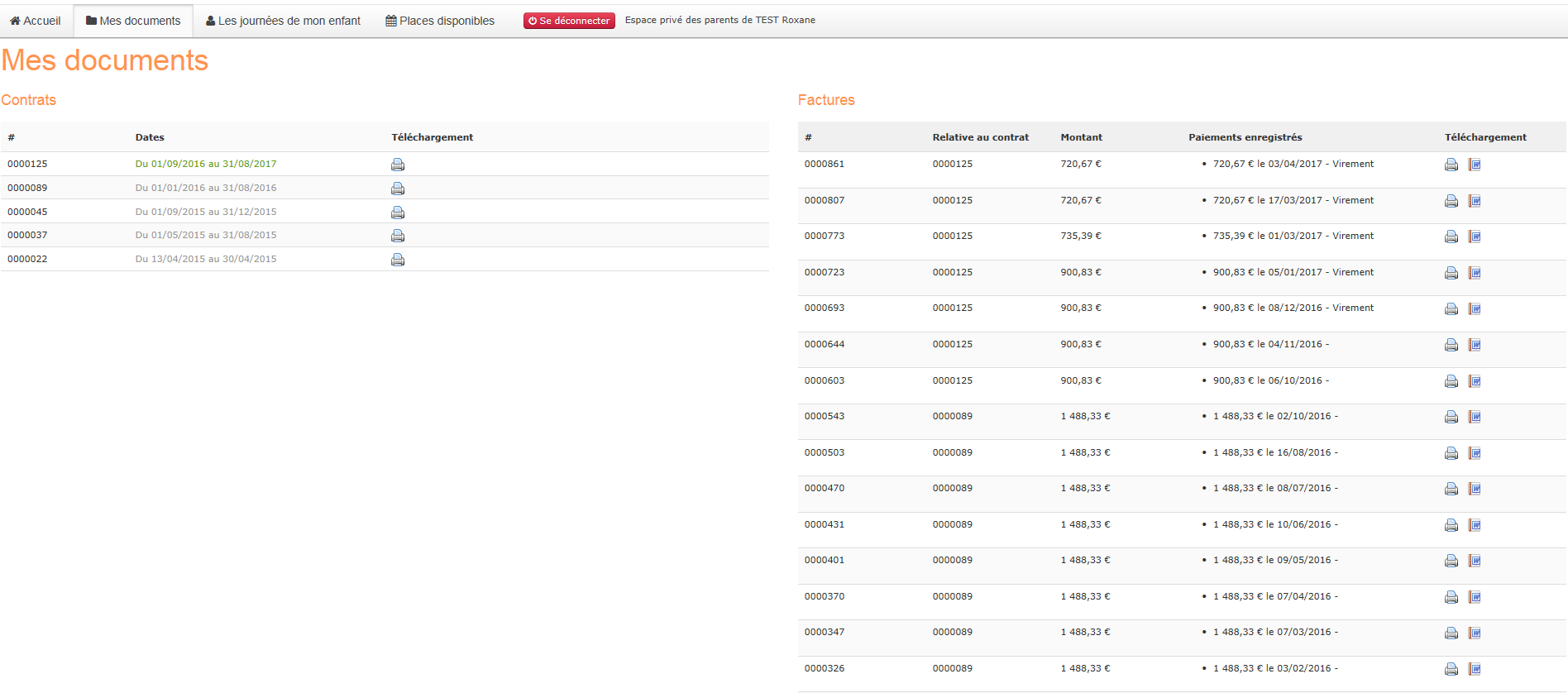
Task: Open Word document for invoice 0000326
Action: click(x=1475, y=669)
